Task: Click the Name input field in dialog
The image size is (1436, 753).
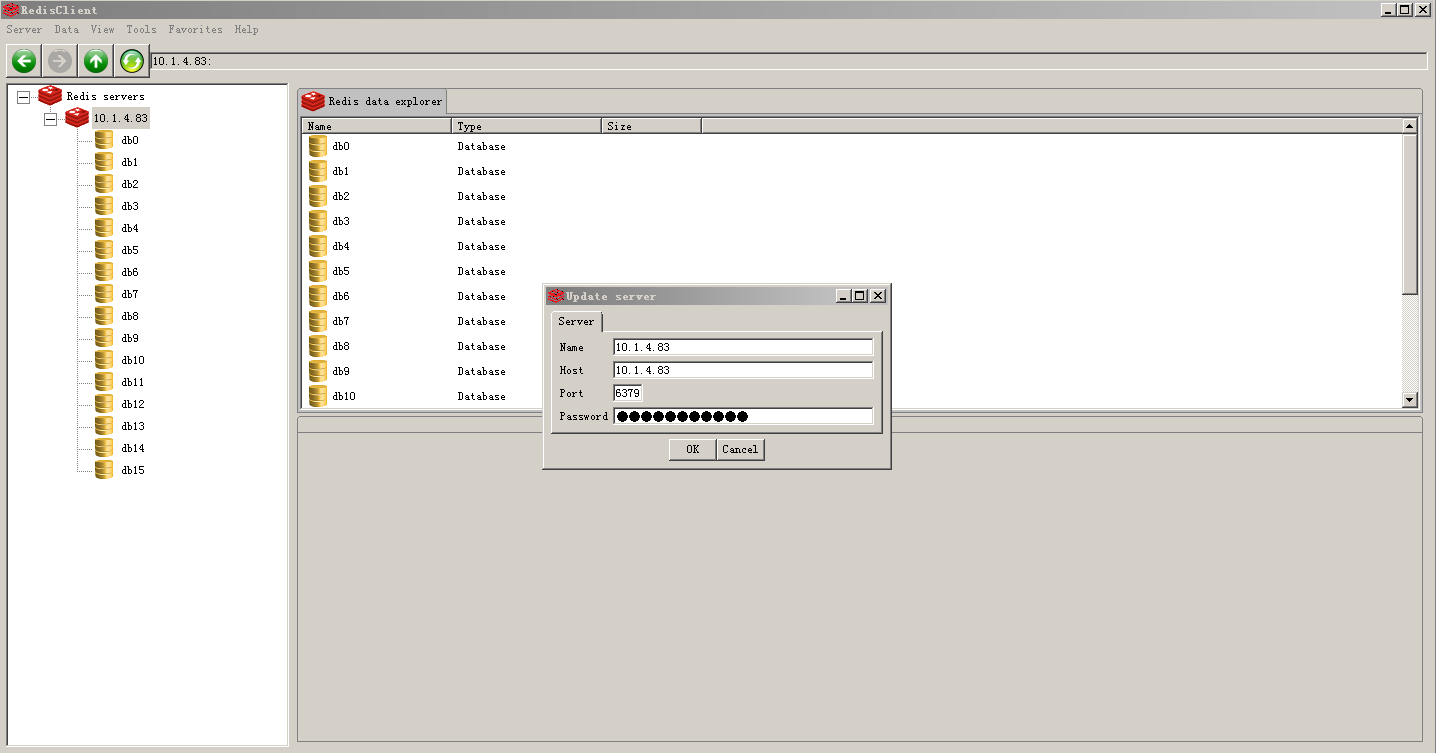Action: pyautogui.click(x=743, y=347)
